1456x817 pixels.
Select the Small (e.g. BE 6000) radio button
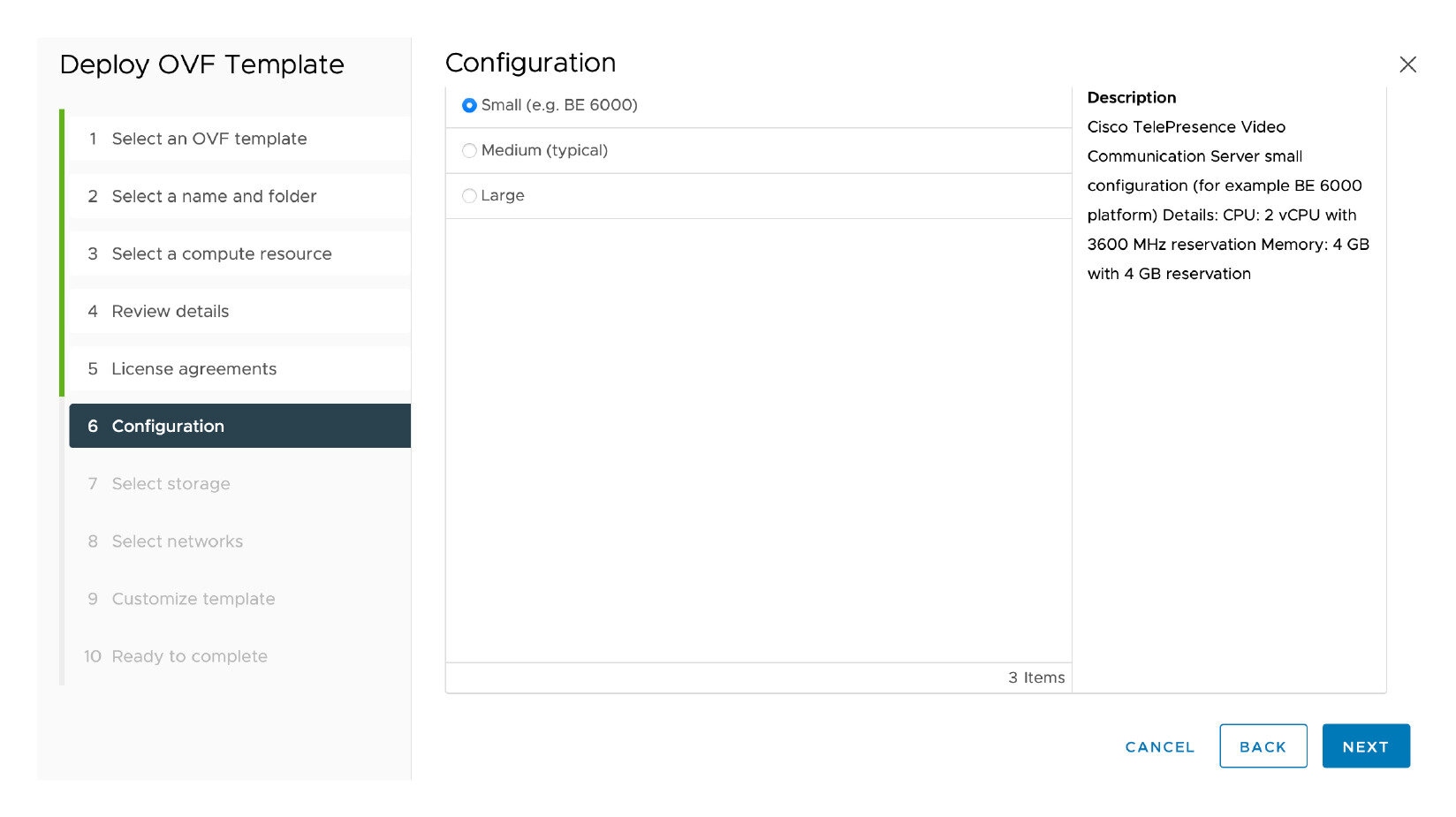coord(469,105)
